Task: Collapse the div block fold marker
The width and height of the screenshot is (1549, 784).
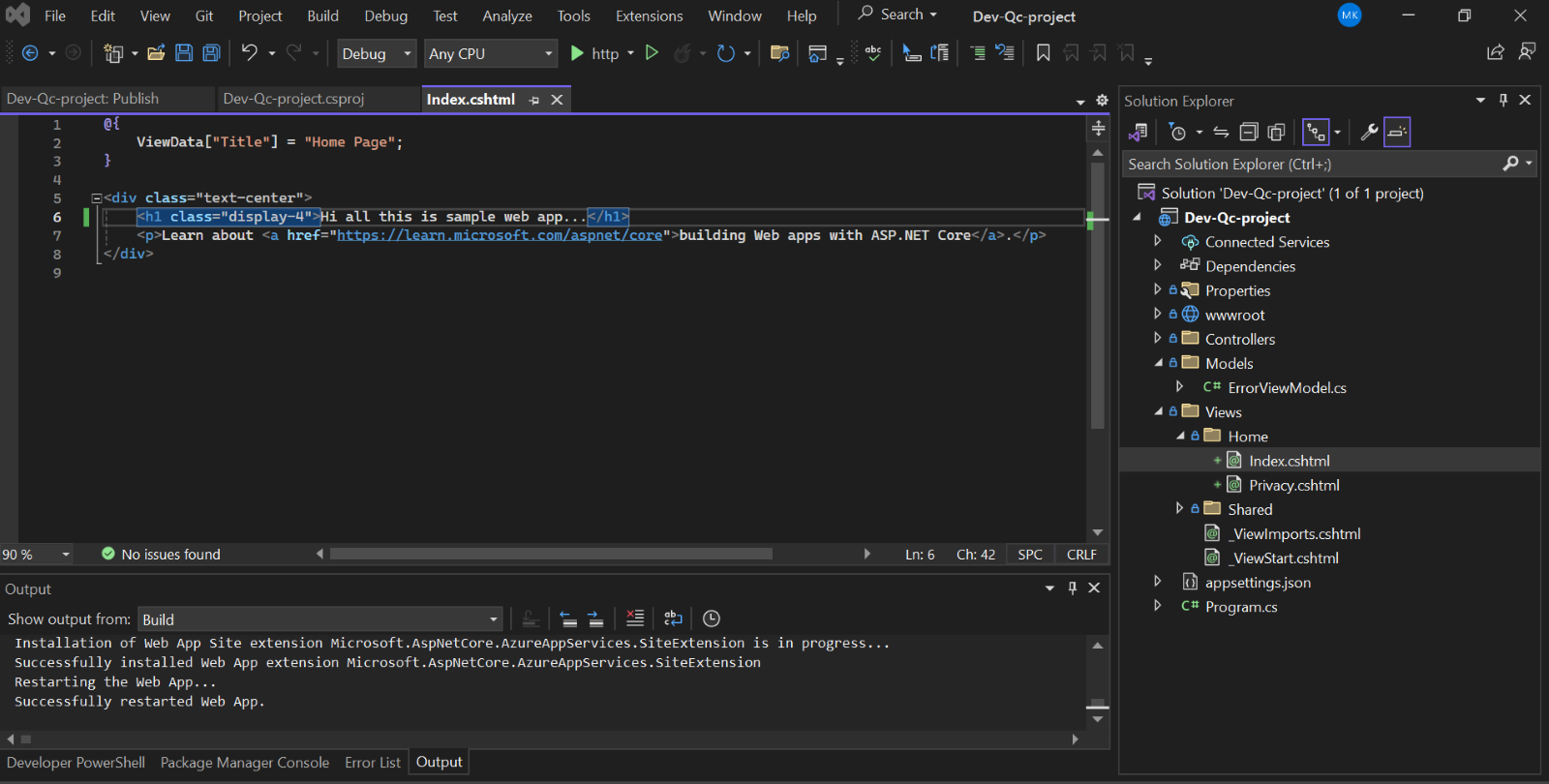Action: [x=97, y=198]
